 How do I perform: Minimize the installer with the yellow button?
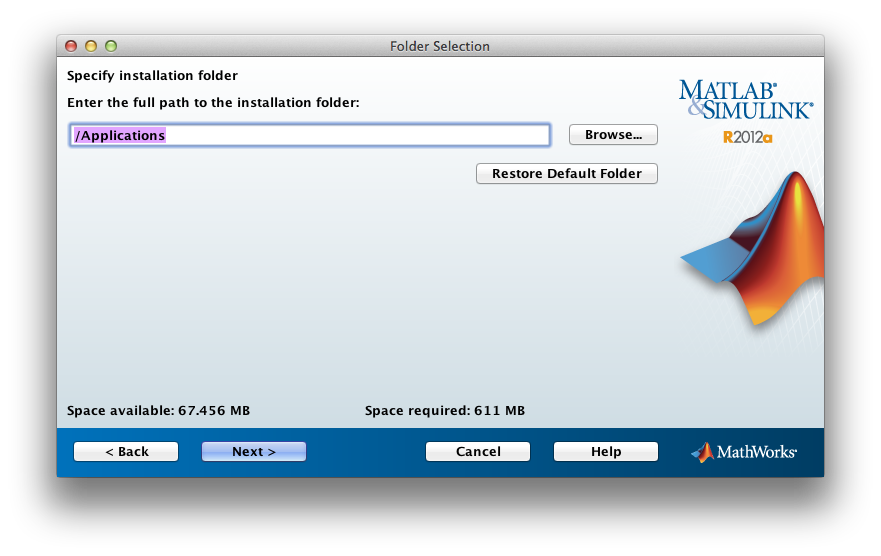(91, 46)
